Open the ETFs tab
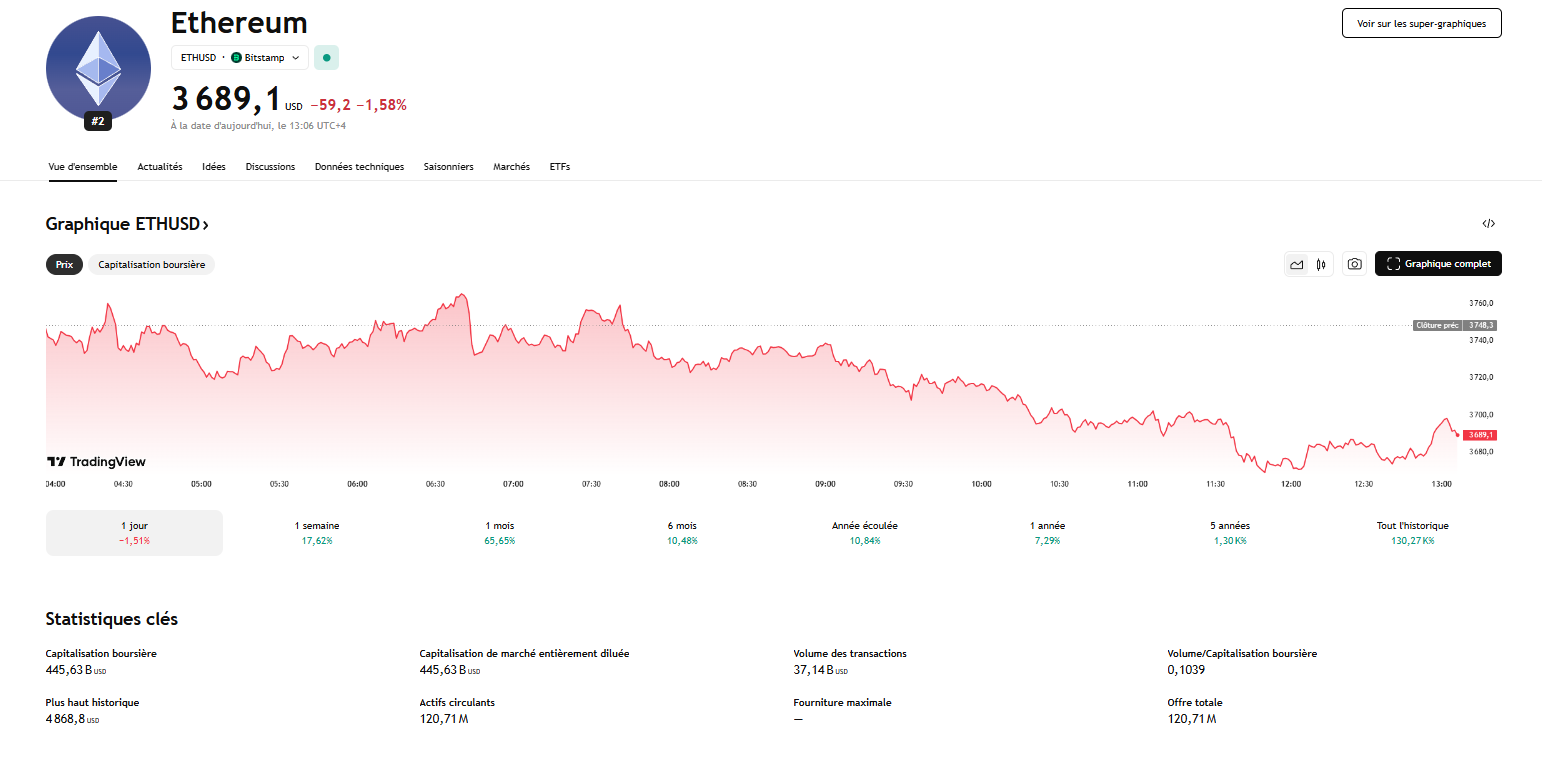Screen dimensions: 1542x764 pos(560,167)
